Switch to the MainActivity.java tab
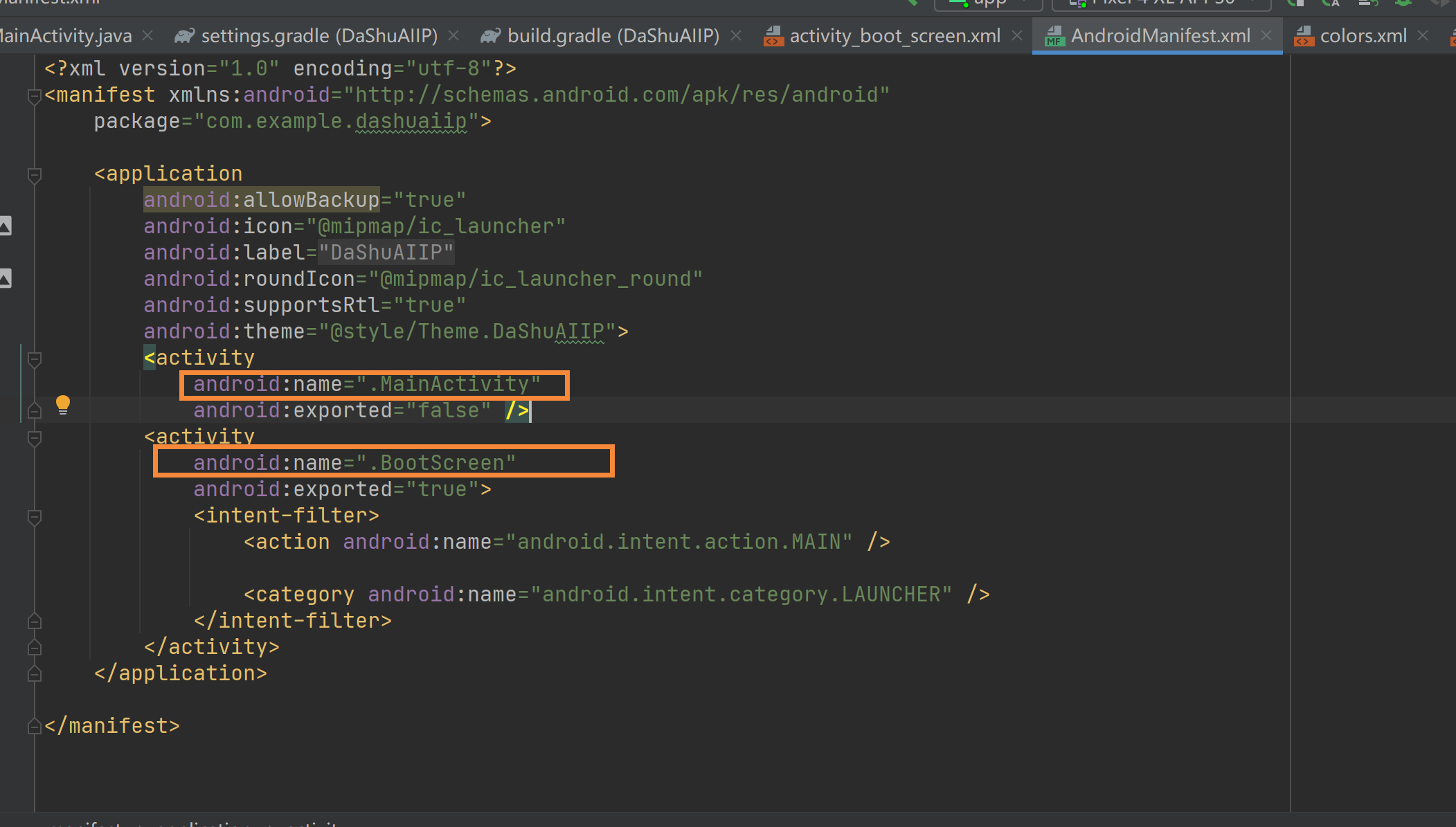 pyautogui.click(x=66, y=36)
